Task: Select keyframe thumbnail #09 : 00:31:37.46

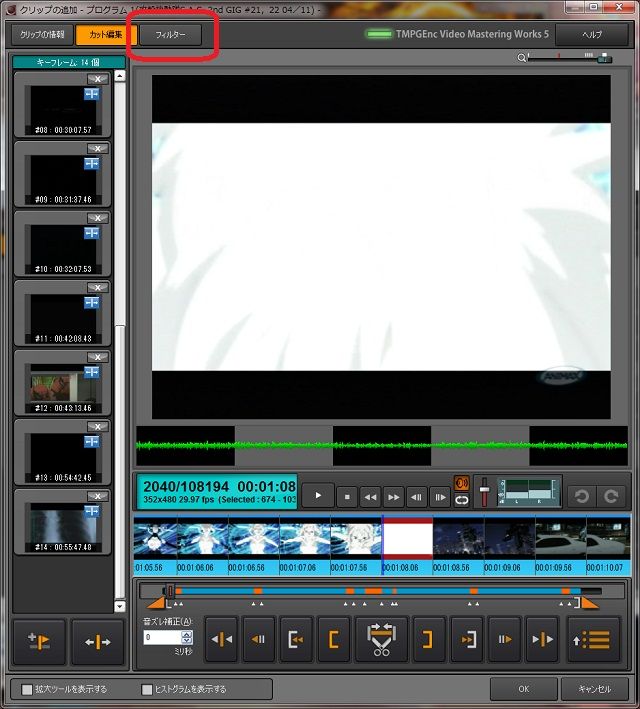Action: (x=62, y=175)
